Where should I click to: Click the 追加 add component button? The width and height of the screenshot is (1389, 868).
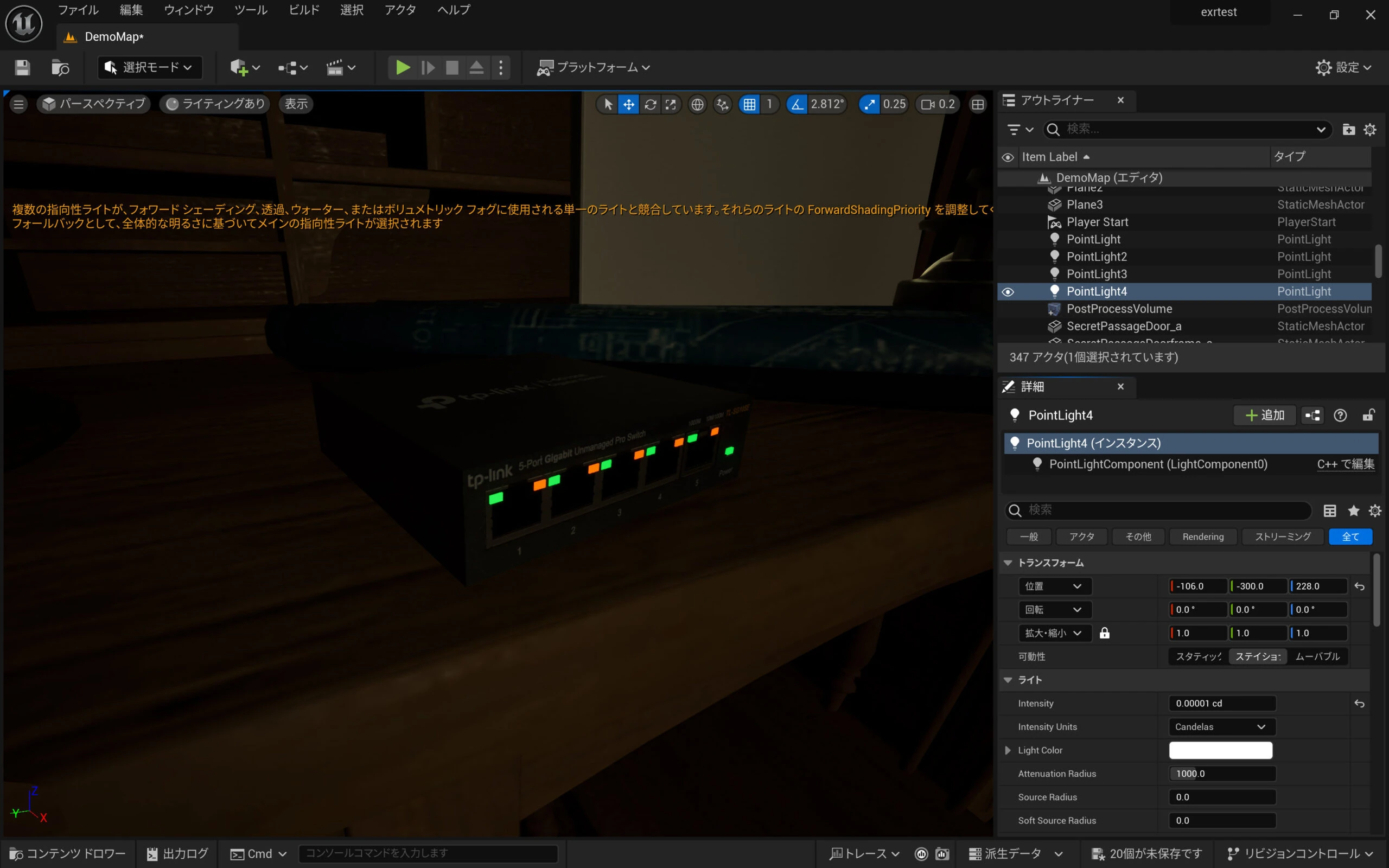[1264, 415]
